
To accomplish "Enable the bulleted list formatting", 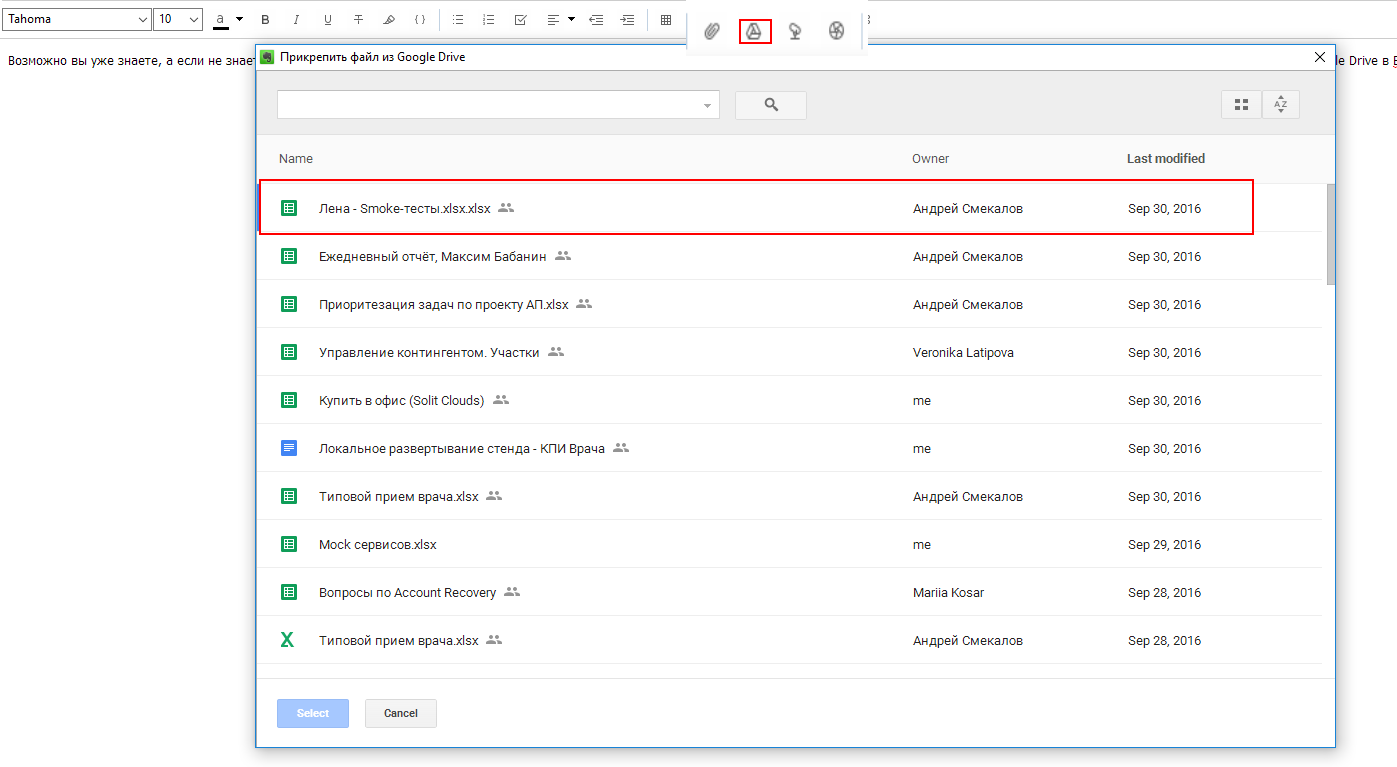I will point(457,19).
